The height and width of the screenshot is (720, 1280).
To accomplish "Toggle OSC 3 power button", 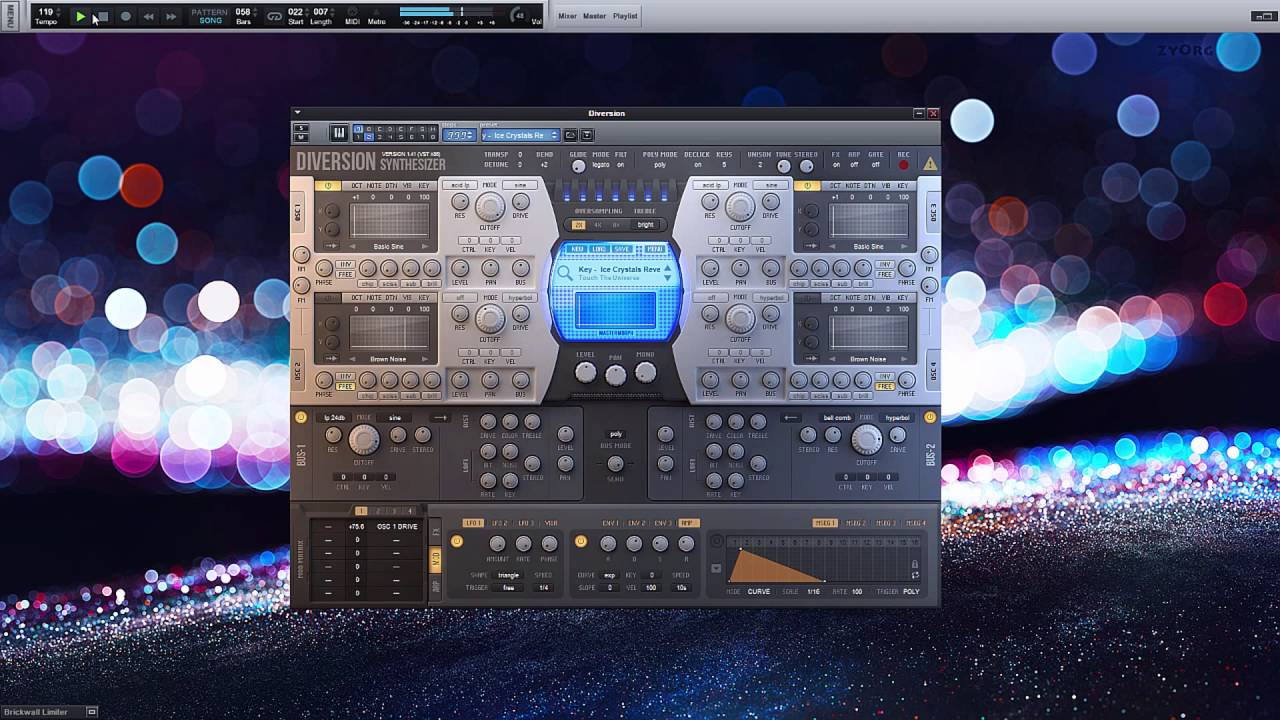I will coord(807,186).
